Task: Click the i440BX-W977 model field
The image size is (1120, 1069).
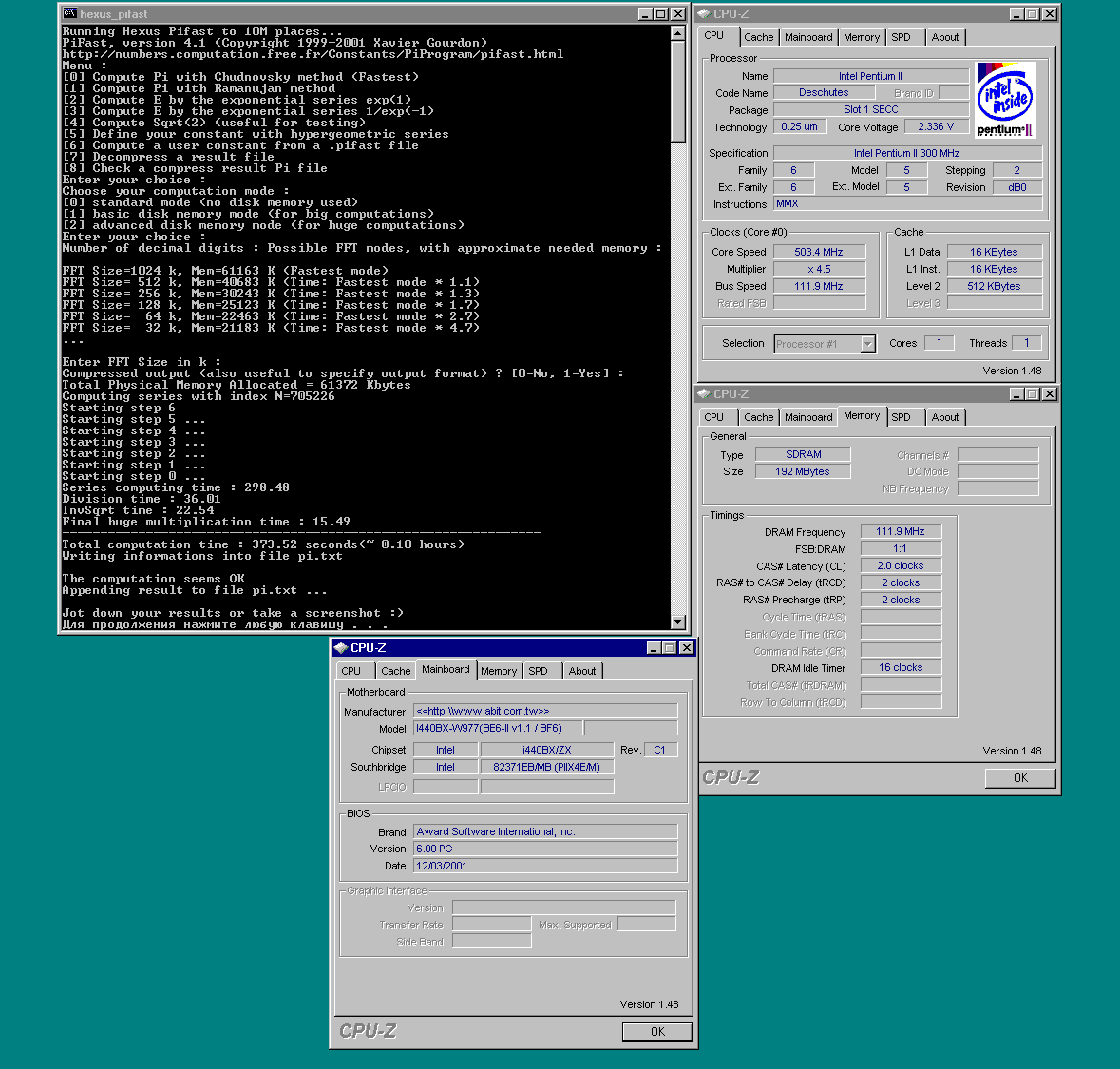Action: coord(499,728)
